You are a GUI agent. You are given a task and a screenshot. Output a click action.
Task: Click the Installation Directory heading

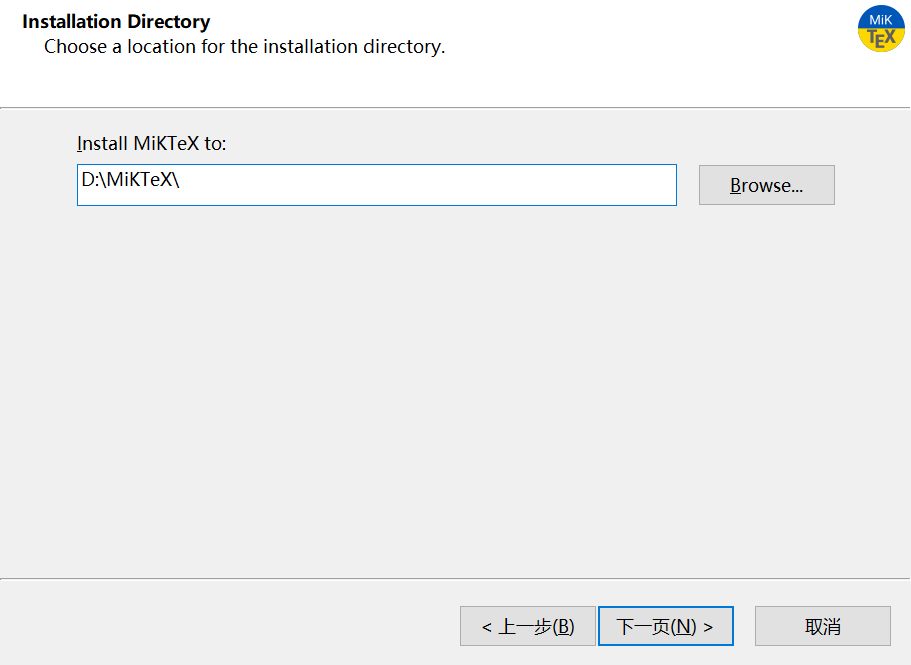coord(116,21)
